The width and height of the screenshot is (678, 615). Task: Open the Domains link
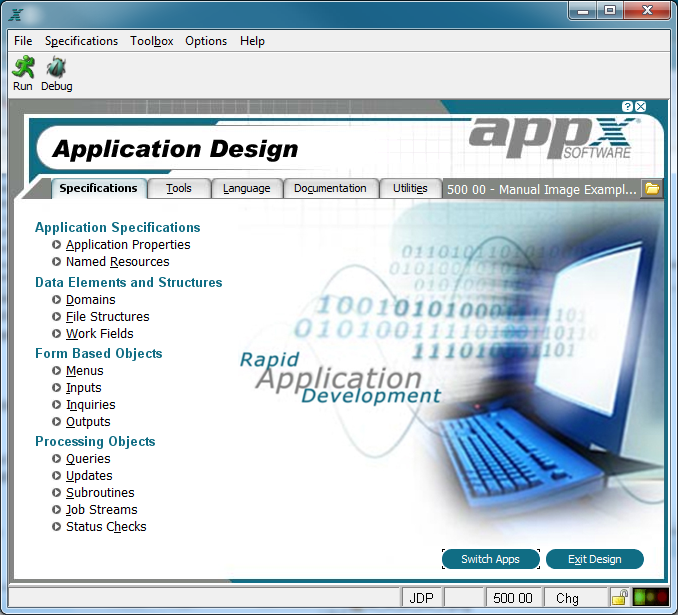pyautogui.click(x=91, y=300)
